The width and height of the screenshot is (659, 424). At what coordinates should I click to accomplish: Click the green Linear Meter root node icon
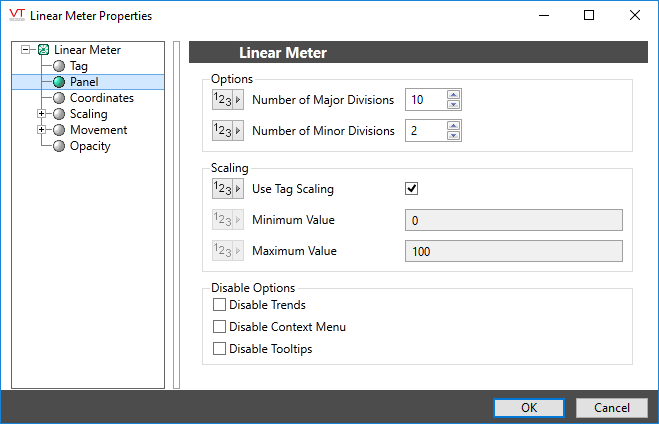point(43,50)
